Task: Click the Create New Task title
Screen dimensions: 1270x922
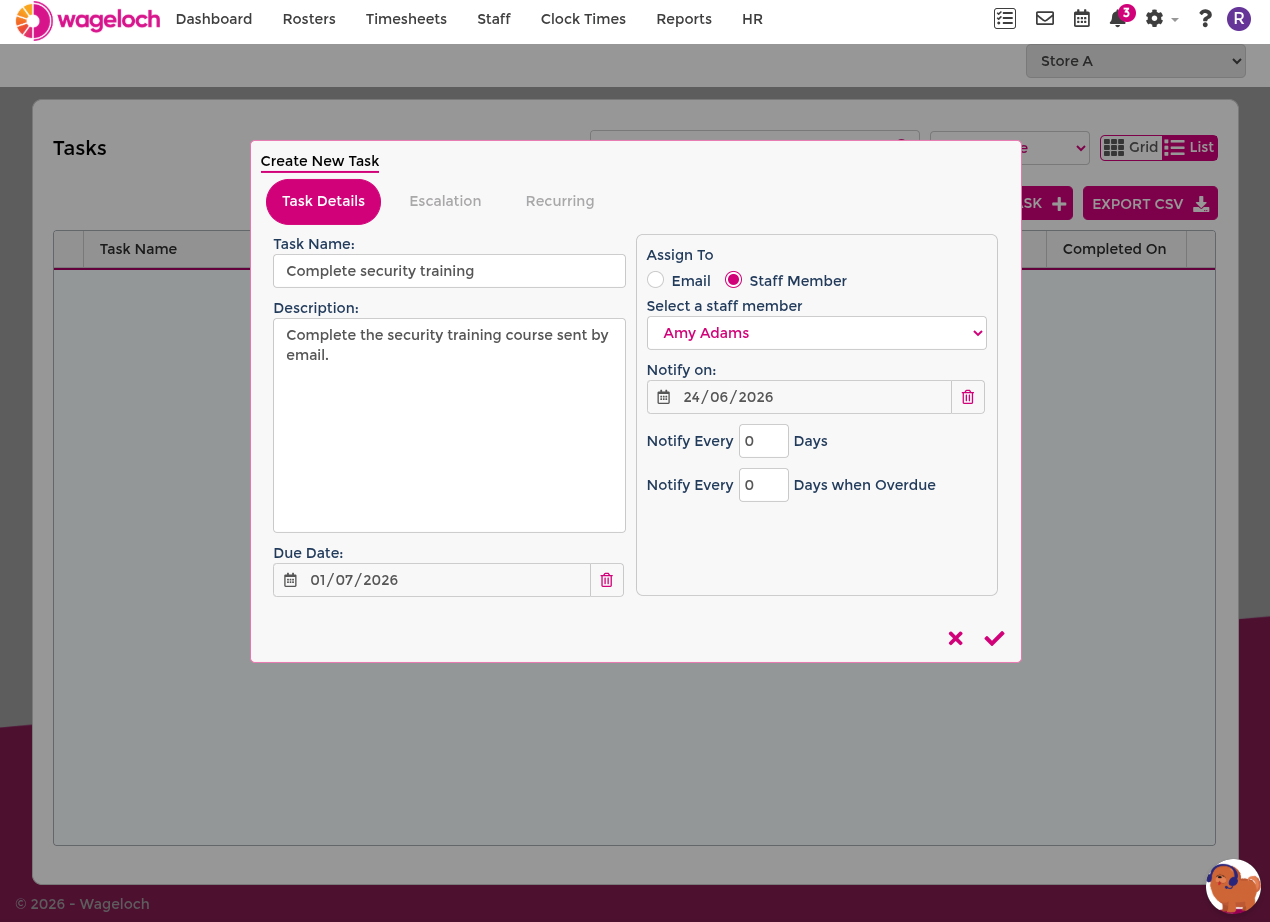Action: (320, 161)
